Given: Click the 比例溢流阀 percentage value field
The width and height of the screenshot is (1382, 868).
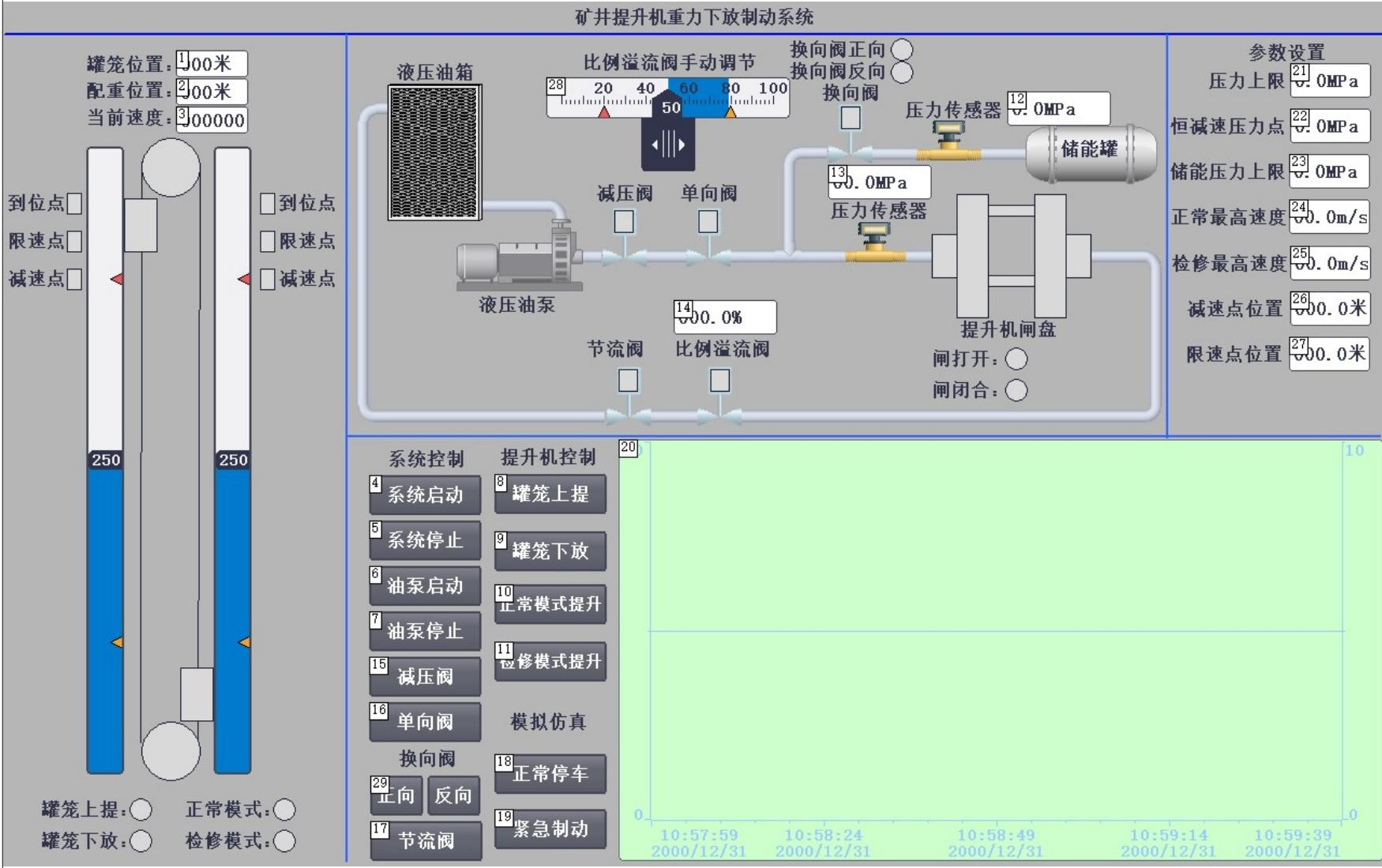Looking at the screenshot, I should coord(725,318).
